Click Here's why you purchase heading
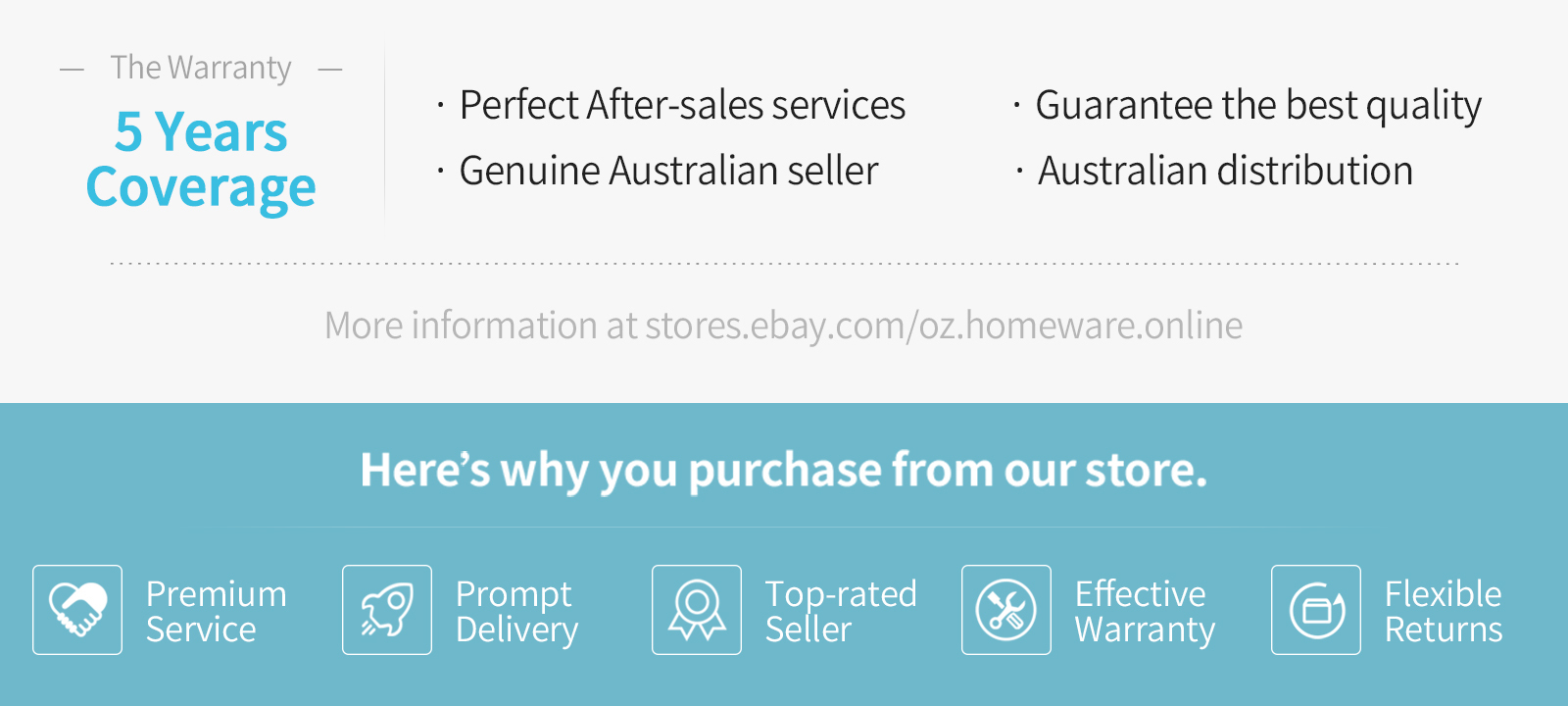The width and height of the screenshot is (1568, 706). (x=784, y=471)
